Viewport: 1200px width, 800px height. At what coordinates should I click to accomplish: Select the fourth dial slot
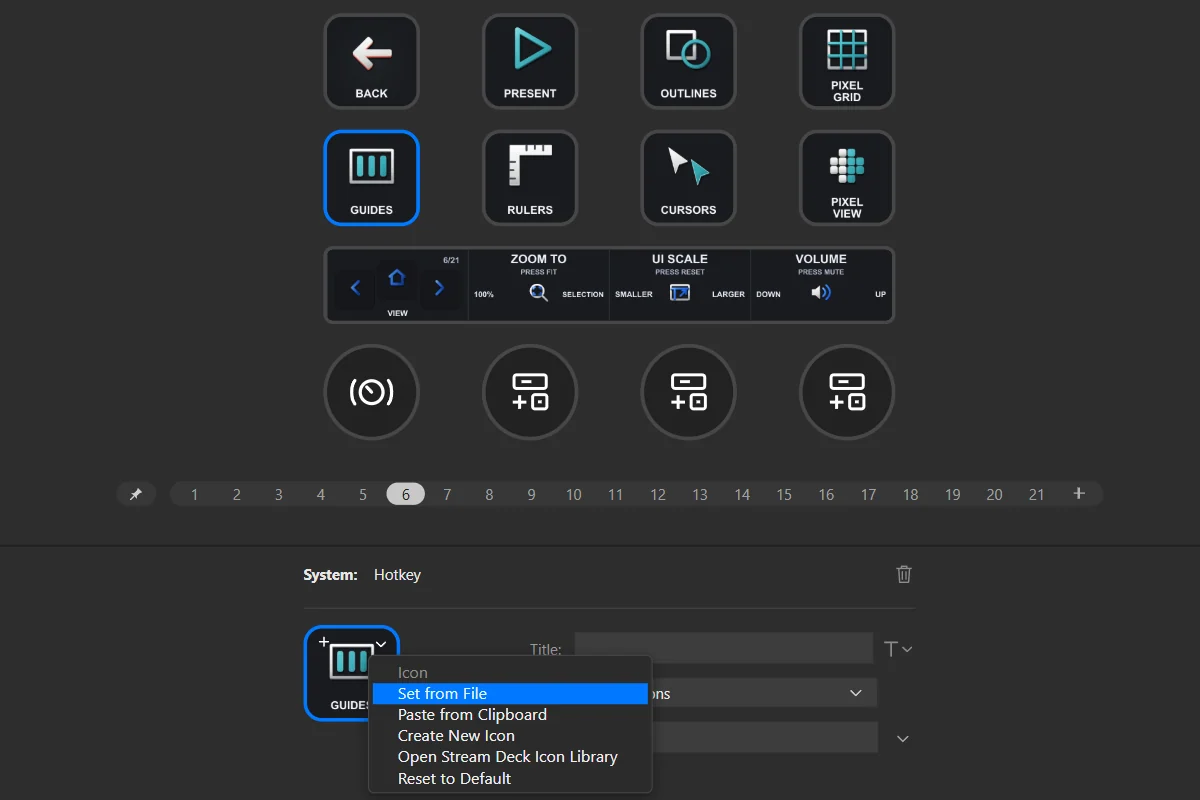[847, 392]
